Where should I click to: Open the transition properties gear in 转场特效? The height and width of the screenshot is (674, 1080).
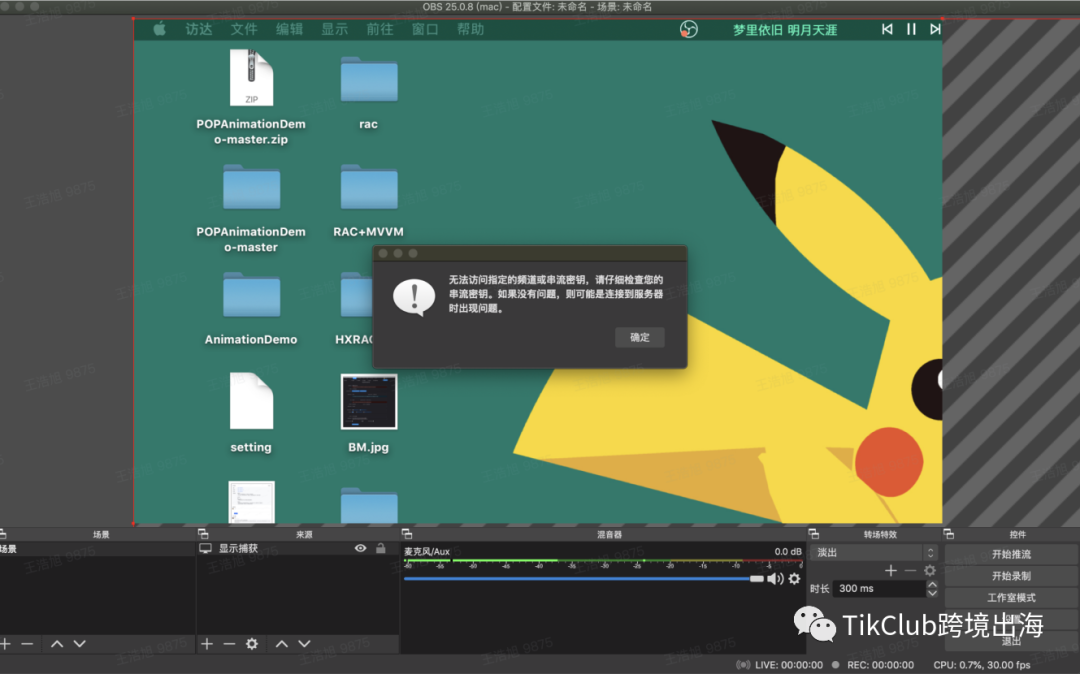(x=929, y=570)
